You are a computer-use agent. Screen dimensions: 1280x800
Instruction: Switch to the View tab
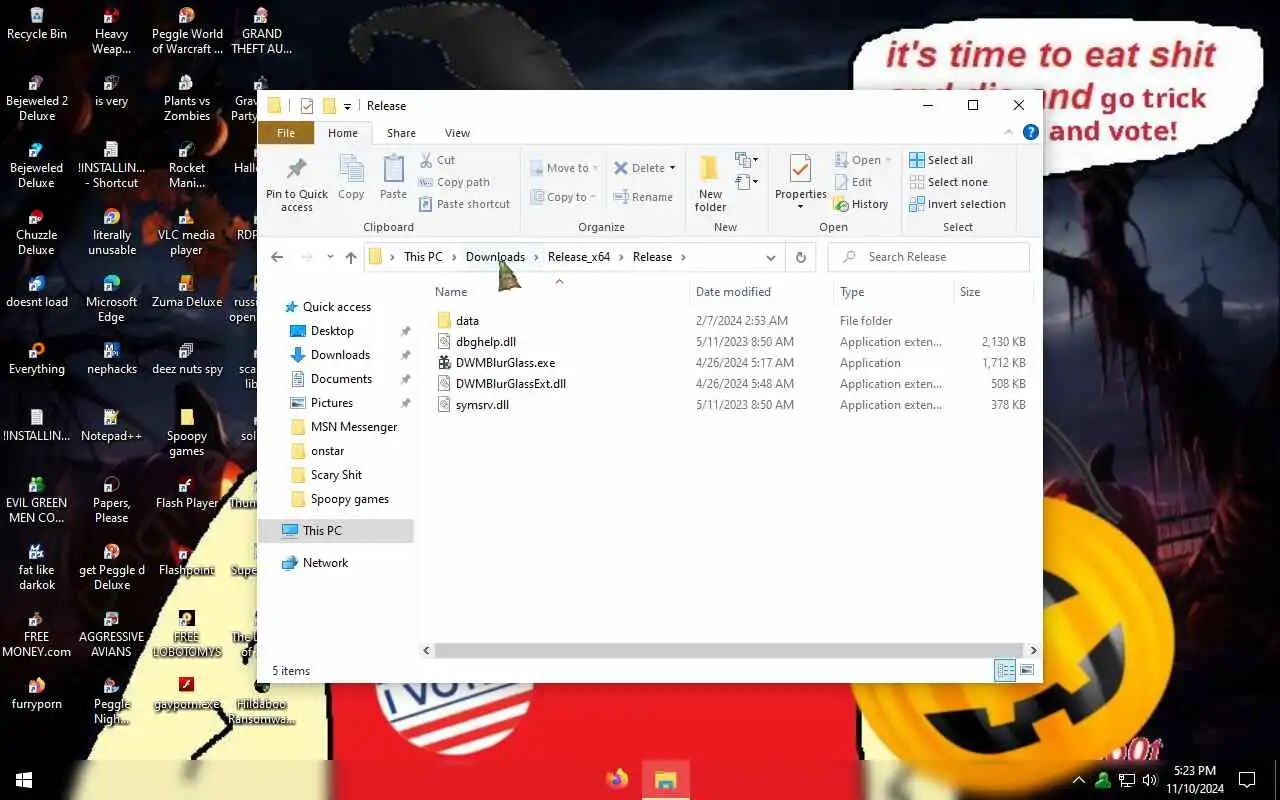click(457, 133)
